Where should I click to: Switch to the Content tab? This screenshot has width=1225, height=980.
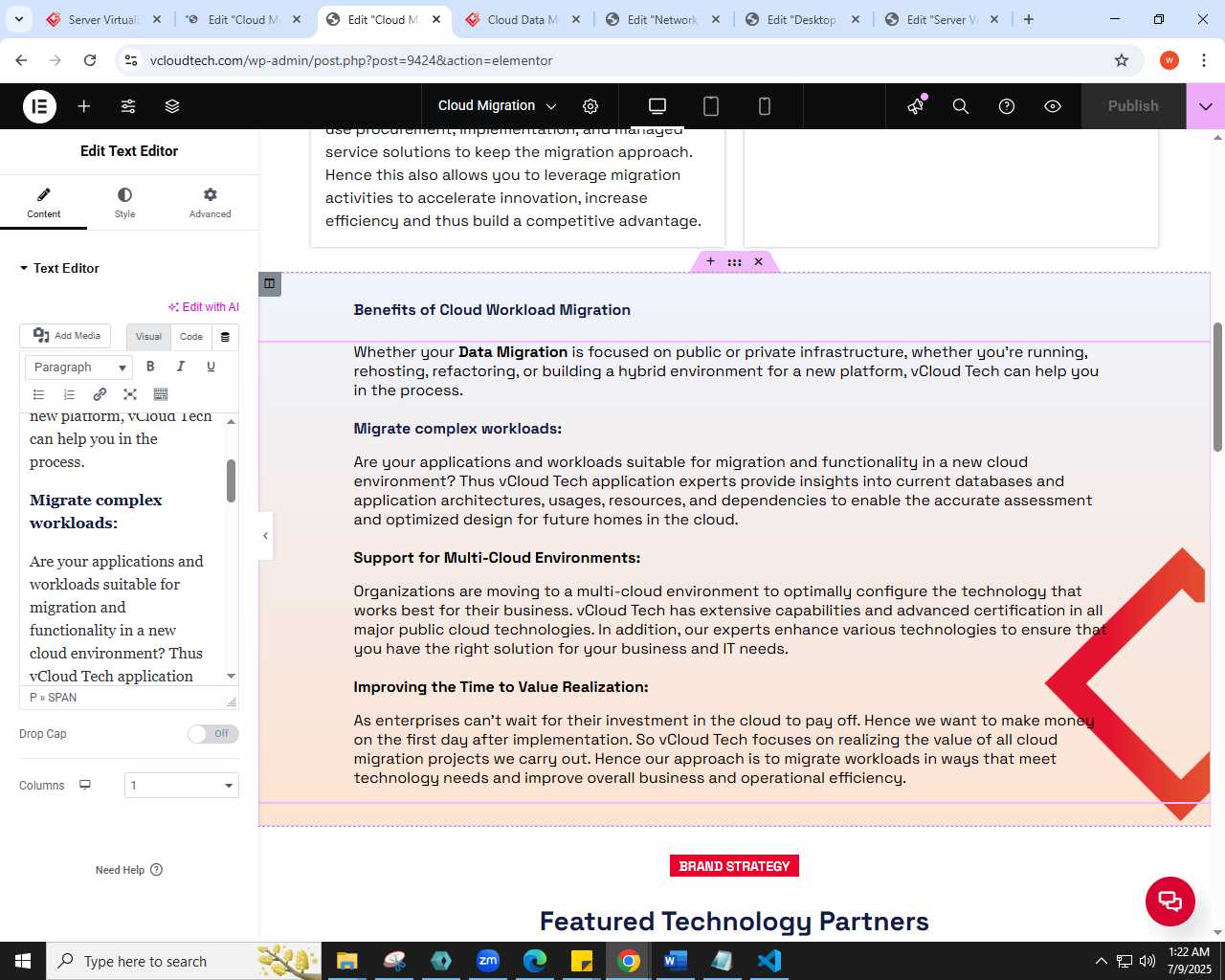coord(43,202)
